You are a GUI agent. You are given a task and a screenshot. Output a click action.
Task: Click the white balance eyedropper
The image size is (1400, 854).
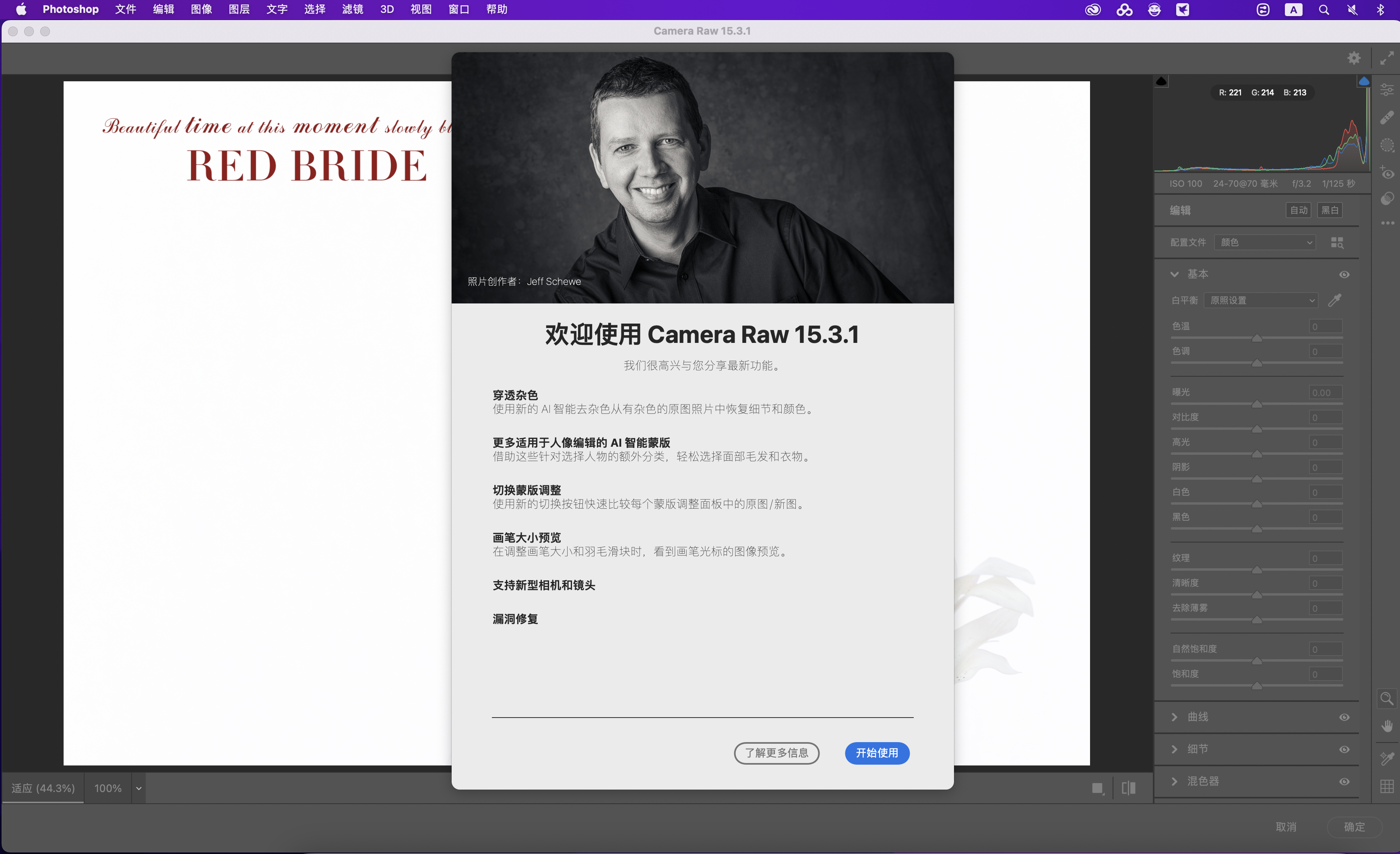coord(1335,300)
